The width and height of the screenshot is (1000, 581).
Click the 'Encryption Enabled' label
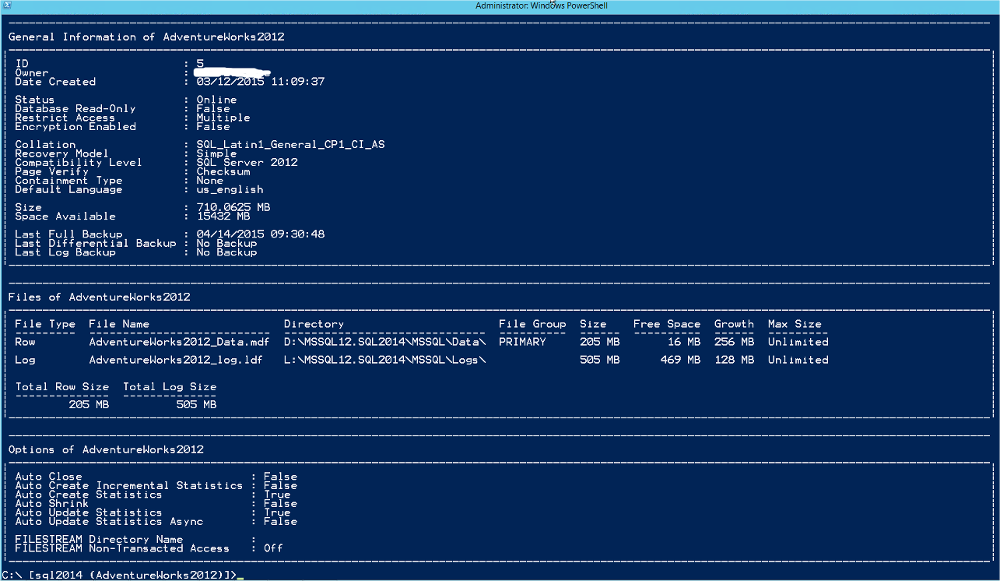click(x=75, y=126)
